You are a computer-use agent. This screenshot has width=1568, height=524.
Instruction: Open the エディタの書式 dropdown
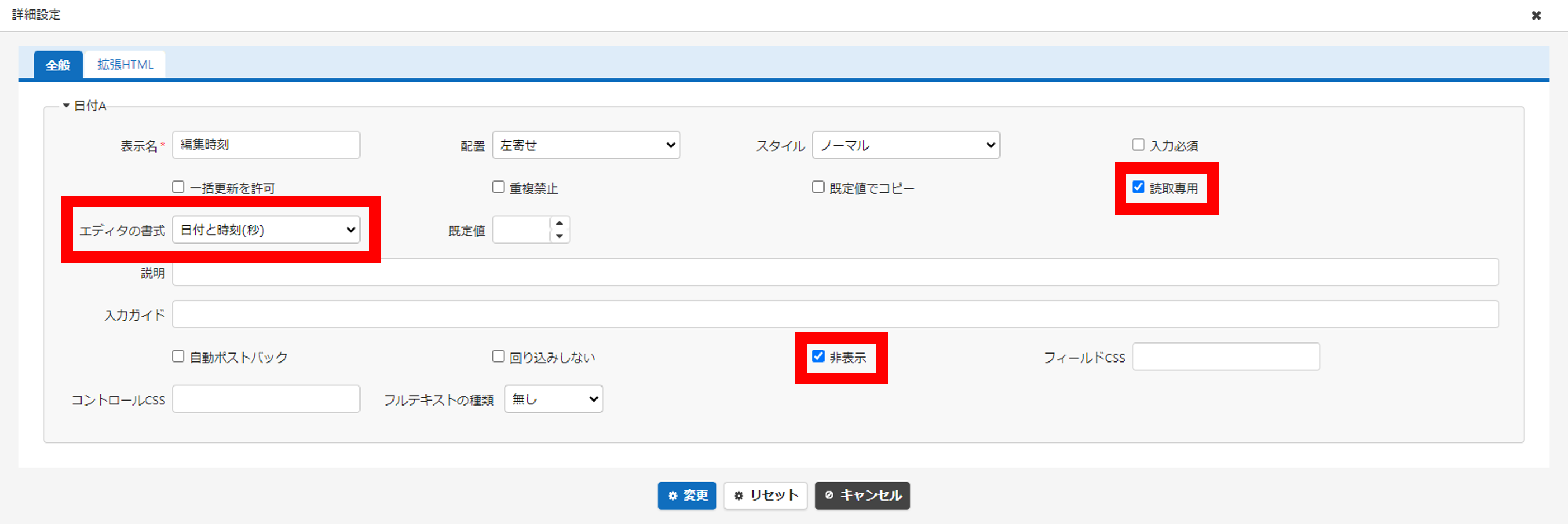tap(266, 230)
